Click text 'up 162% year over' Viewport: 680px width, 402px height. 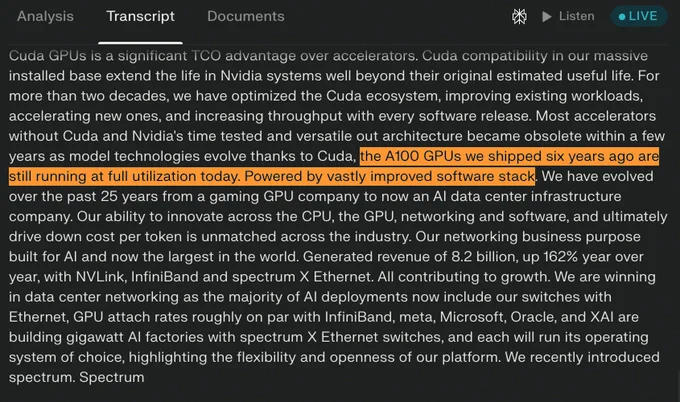click(583, 257)
